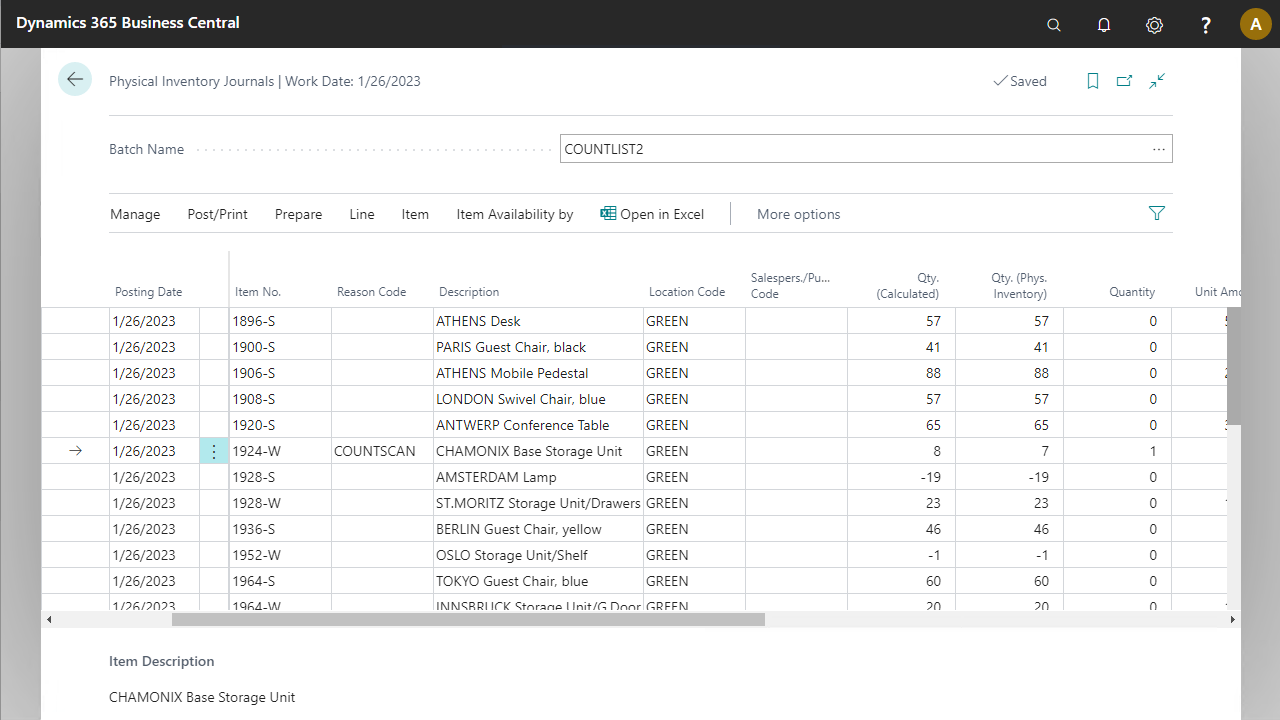Click the Quantity column header

(x=1132, y=292)
